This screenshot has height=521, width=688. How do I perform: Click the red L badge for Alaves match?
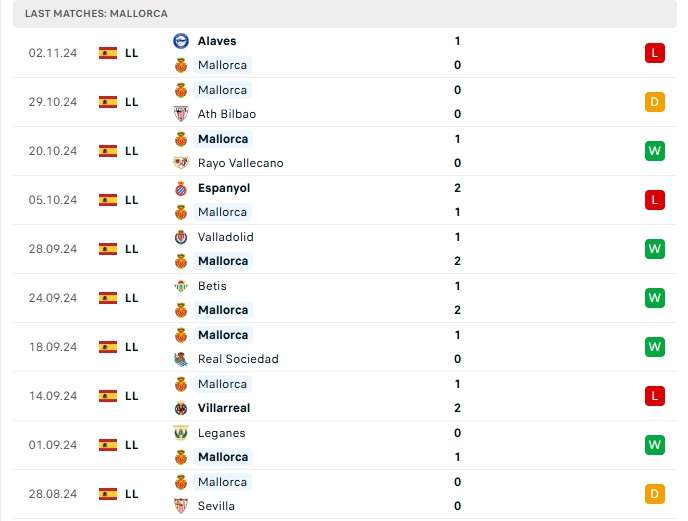655,53
